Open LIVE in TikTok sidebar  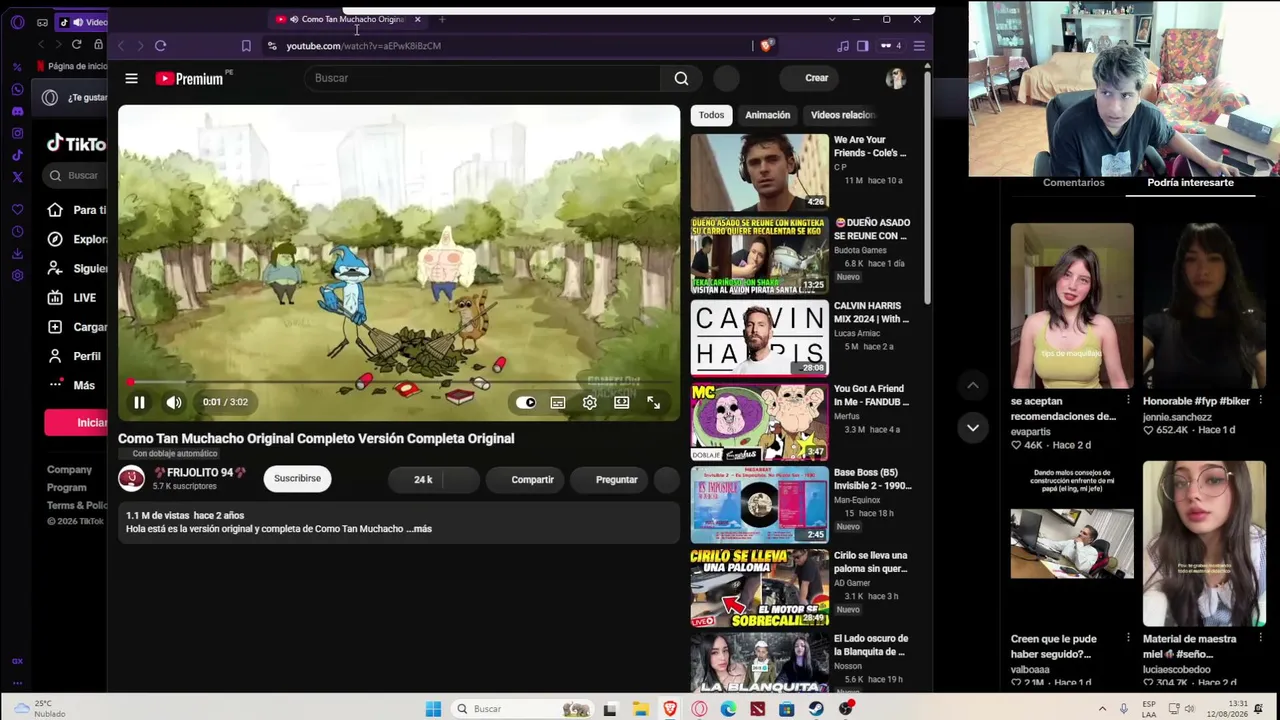72,298
